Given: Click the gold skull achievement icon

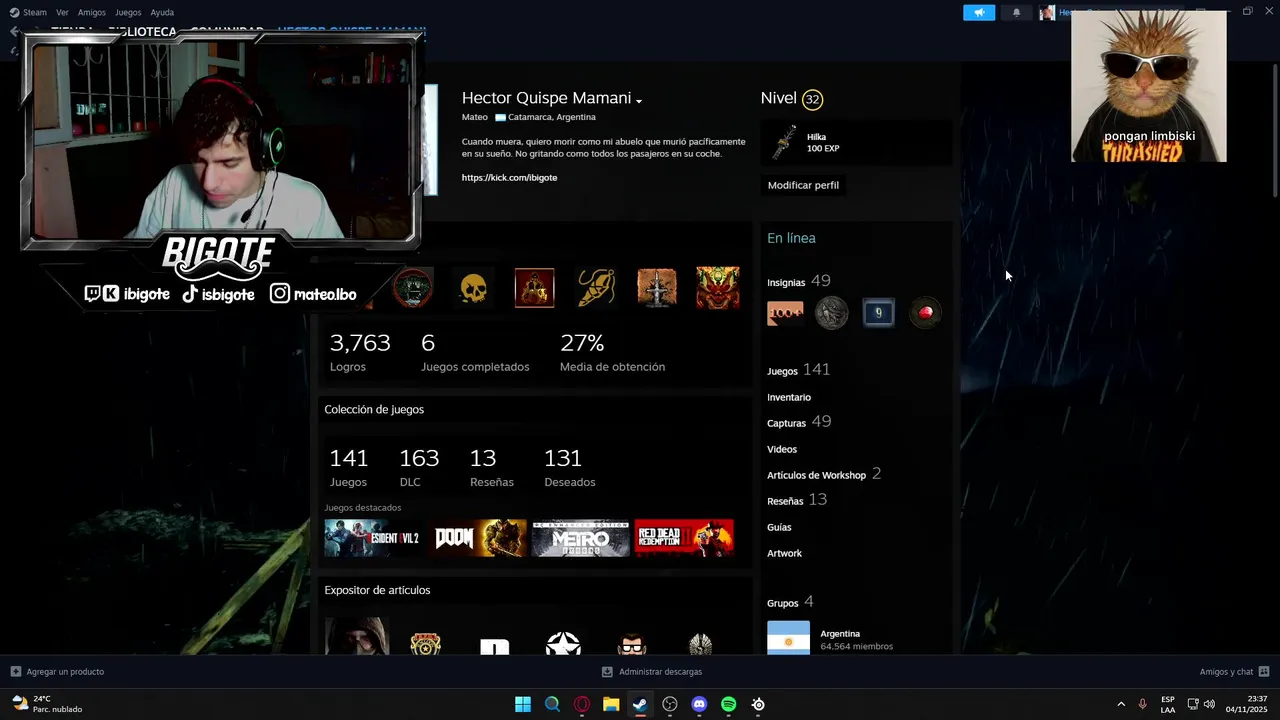Looking at the screenshot, I should (473, 288).
